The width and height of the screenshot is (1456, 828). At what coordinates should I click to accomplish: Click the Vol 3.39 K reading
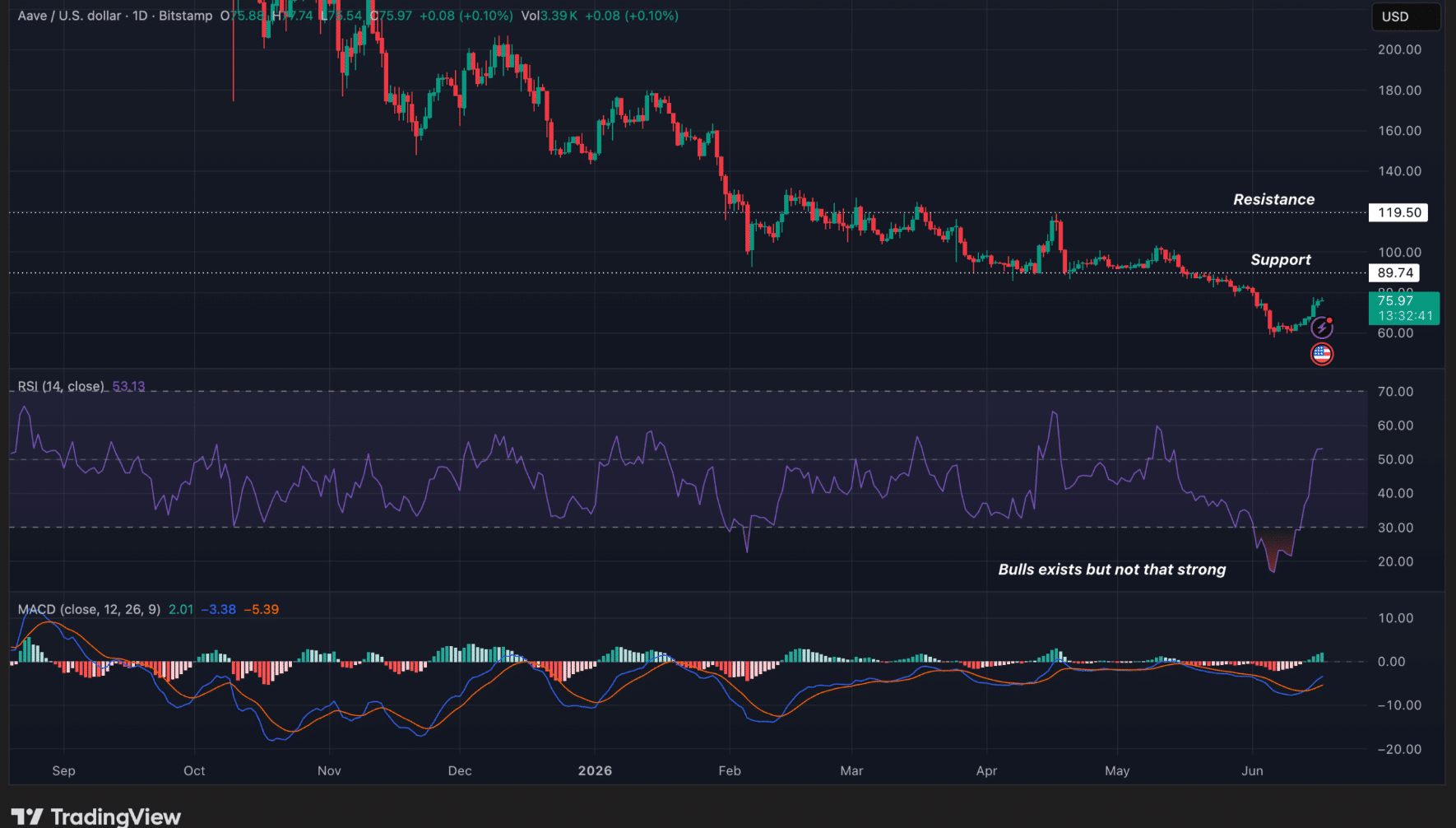click(549, 16)
